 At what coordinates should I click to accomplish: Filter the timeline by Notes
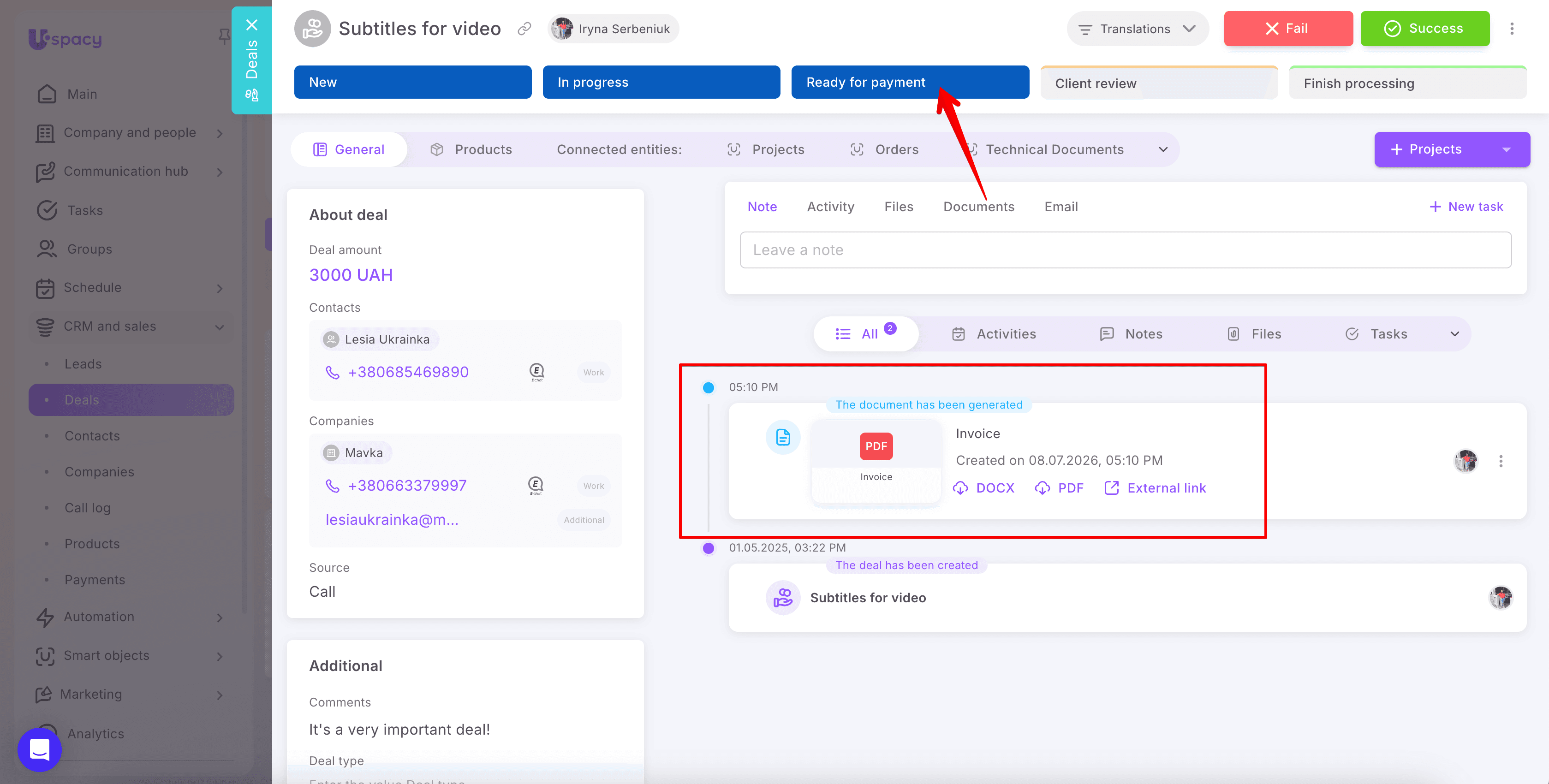[x=1131, y=334]
